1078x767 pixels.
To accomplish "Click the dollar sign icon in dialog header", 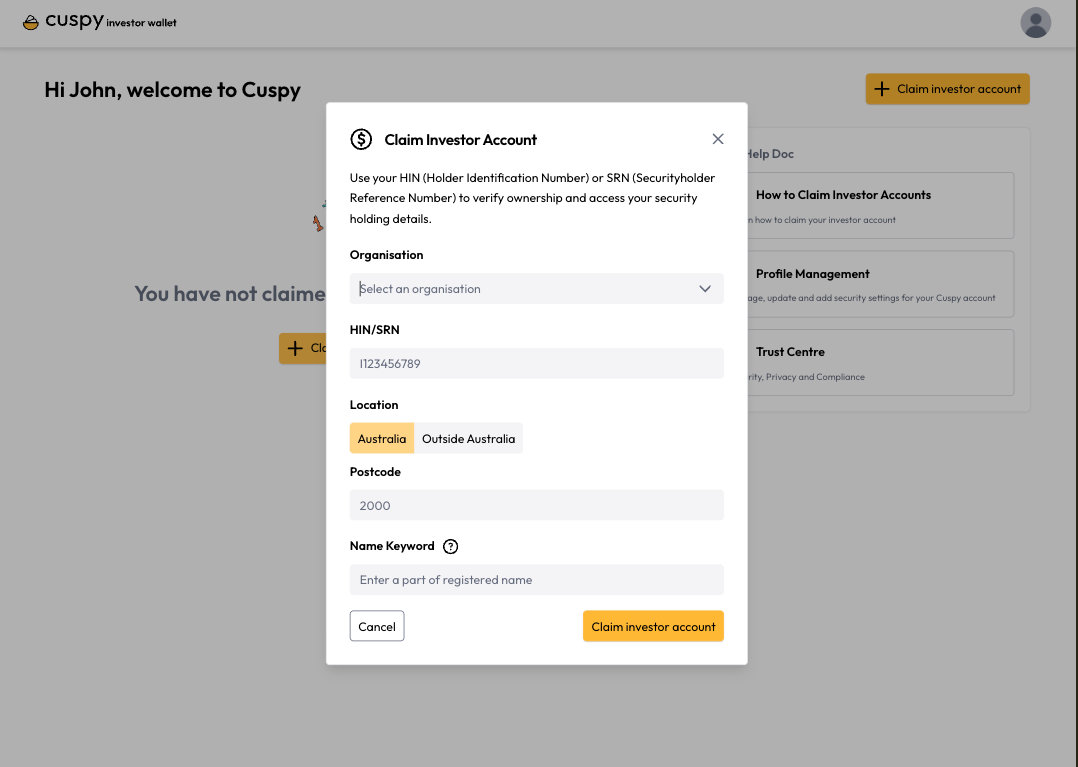I will [361, 140].
